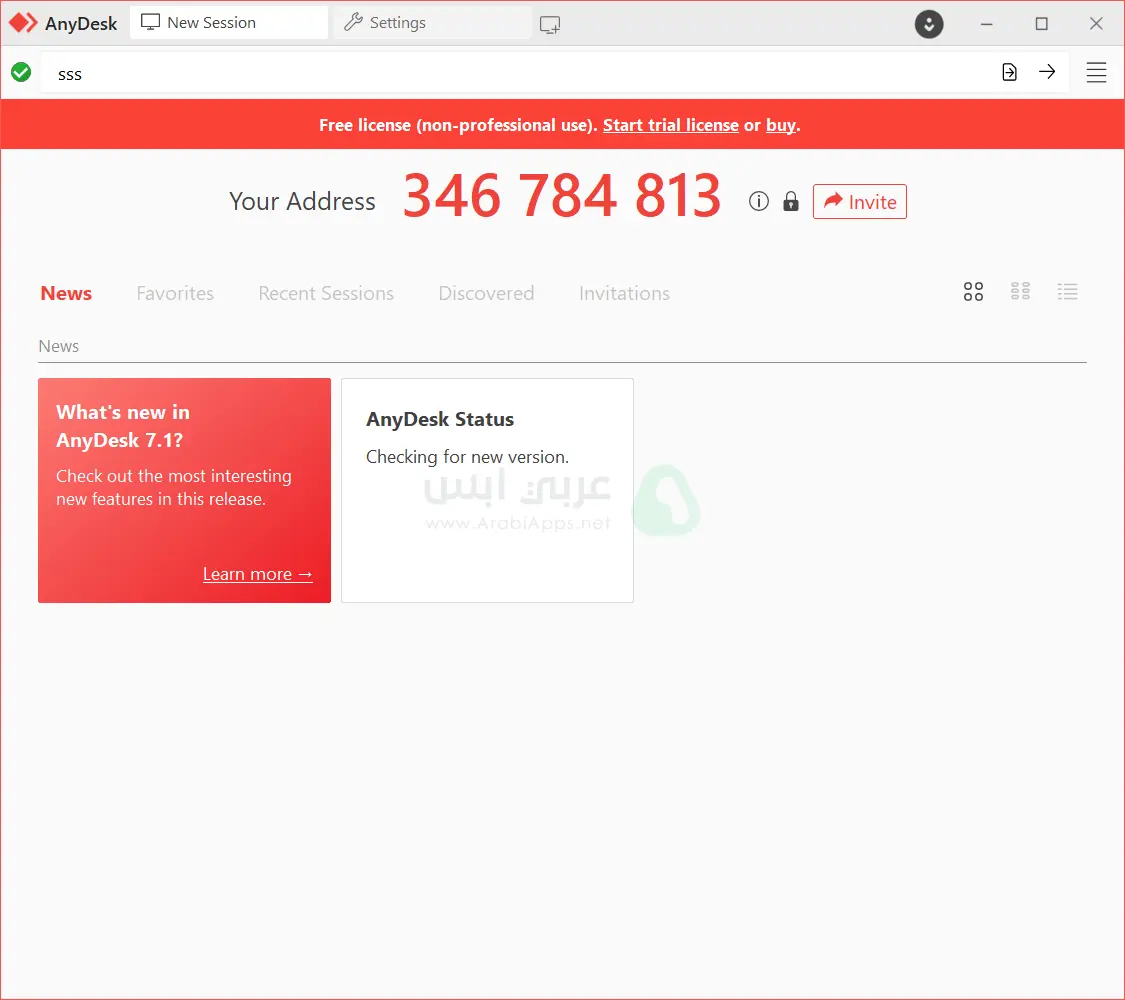Click the file transfer icon
Image resolution: width=1125 pixels, height=1000 pixels.
tap(1009, 72)
